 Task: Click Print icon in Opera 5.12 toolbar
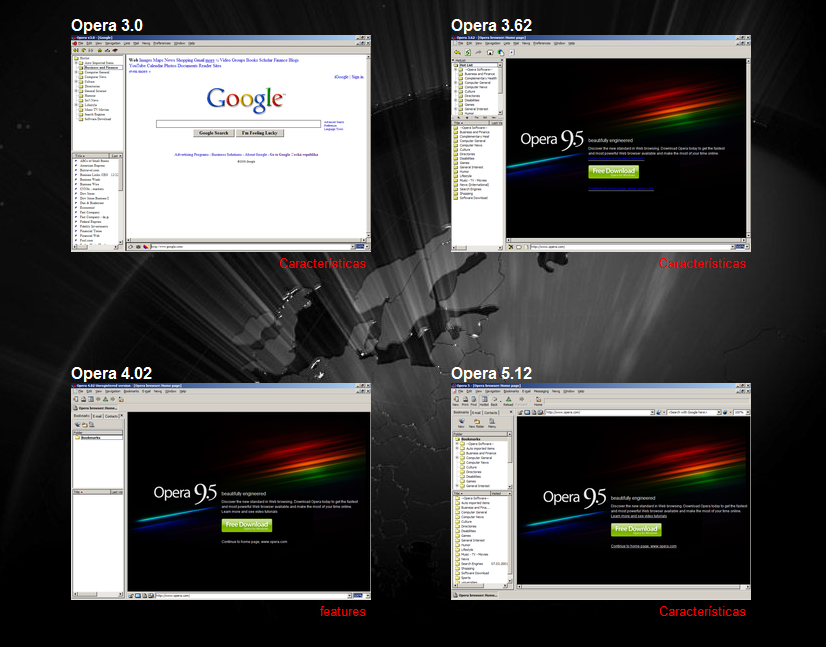point(465,401)
